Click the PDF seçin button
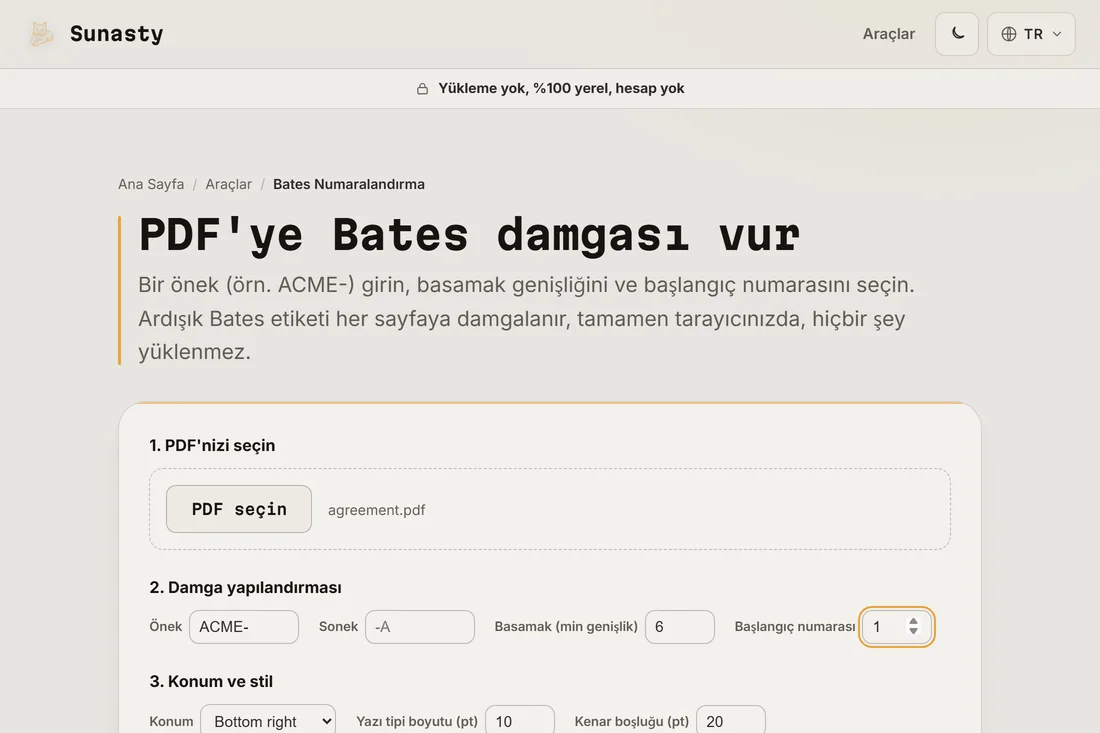The width and height of the screenshot is (1100, 733). (239, 509)
